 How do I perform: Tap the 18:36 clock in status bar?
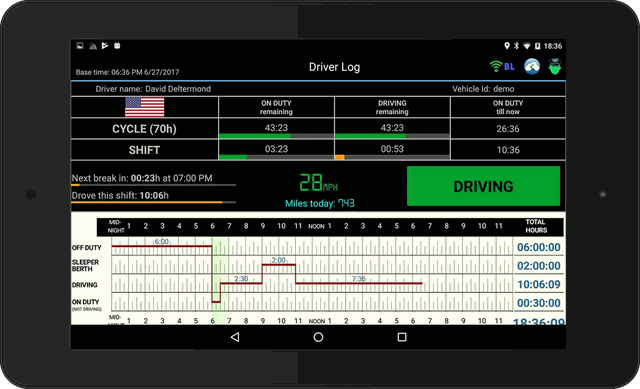553,46
